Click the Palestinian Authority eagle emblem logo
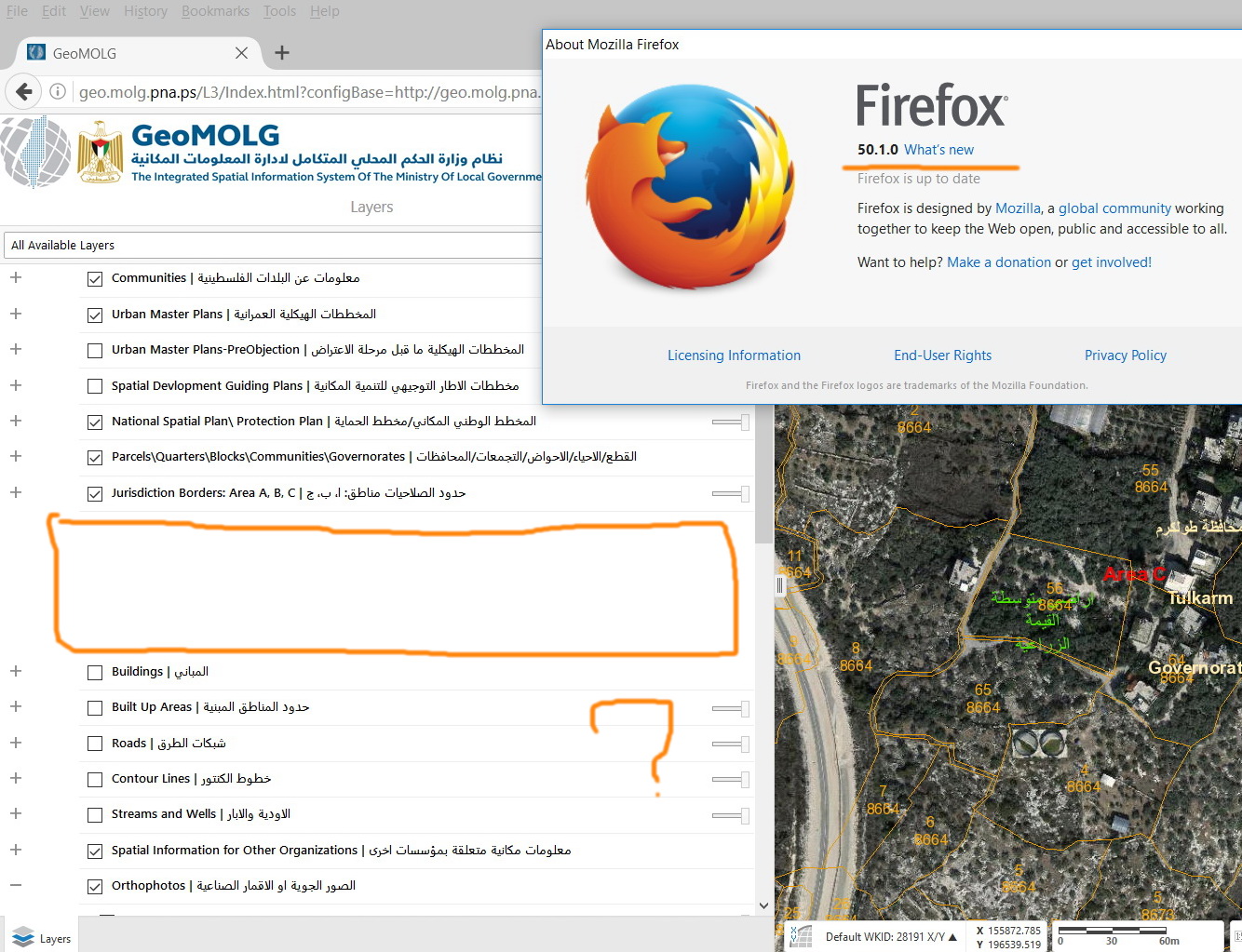 [100, 152]
